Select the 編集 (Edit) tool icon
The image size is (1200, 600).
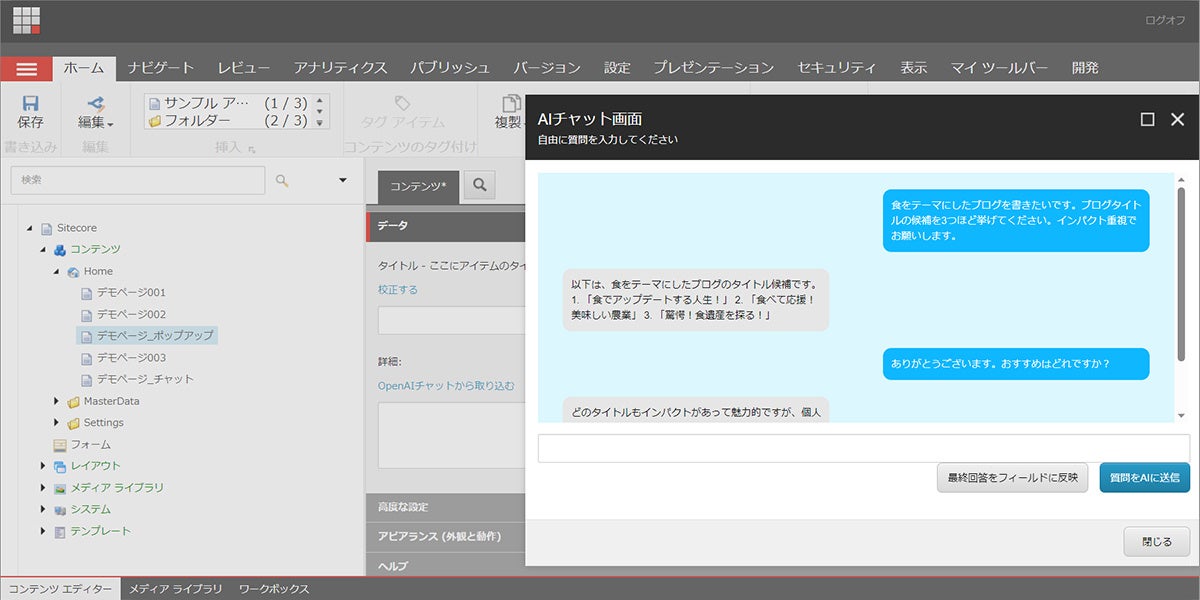coord(95,105)
